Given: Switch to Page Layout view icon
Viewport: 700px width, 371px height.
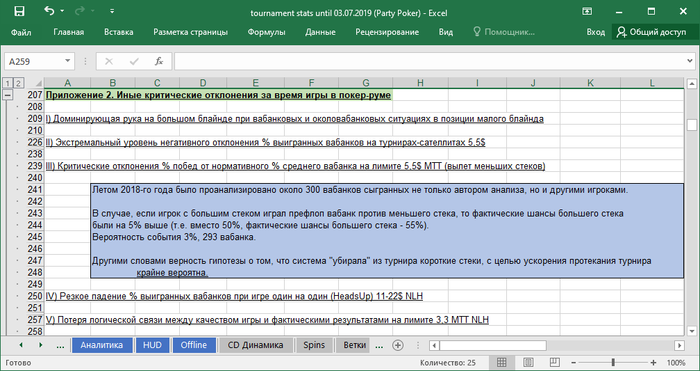Looking at the screenshot, I should (528, 362).
